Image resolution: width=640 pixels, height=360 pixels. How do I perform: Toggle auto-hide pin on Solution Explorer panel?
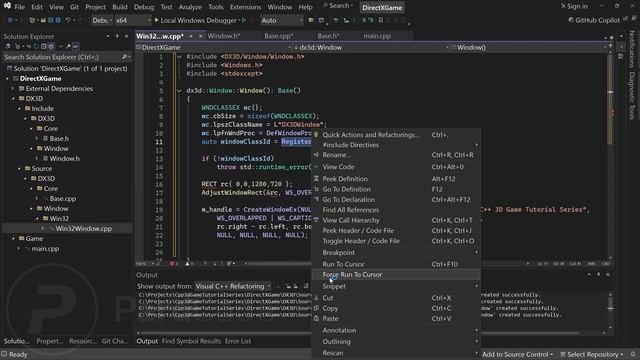click(x=117, y=36)
